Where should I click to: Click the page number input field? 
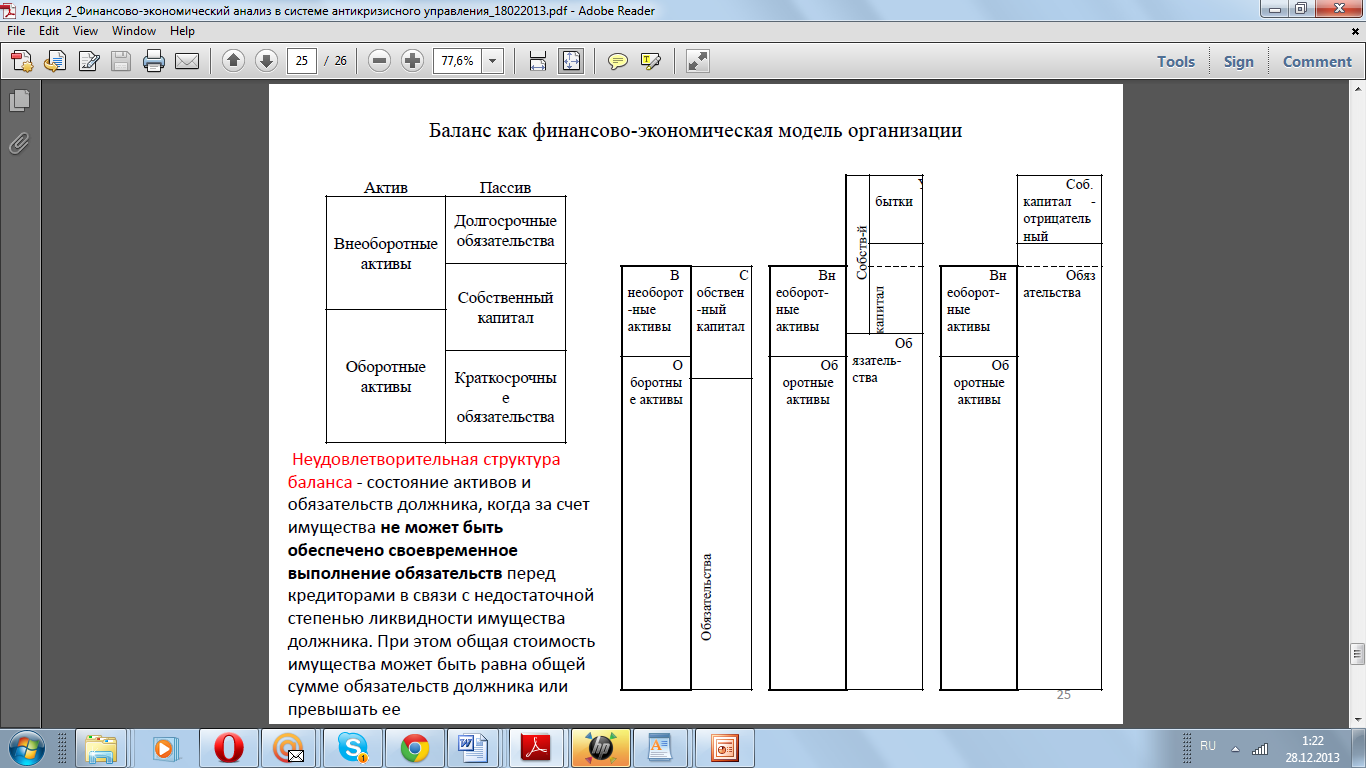tap(302, 61)
